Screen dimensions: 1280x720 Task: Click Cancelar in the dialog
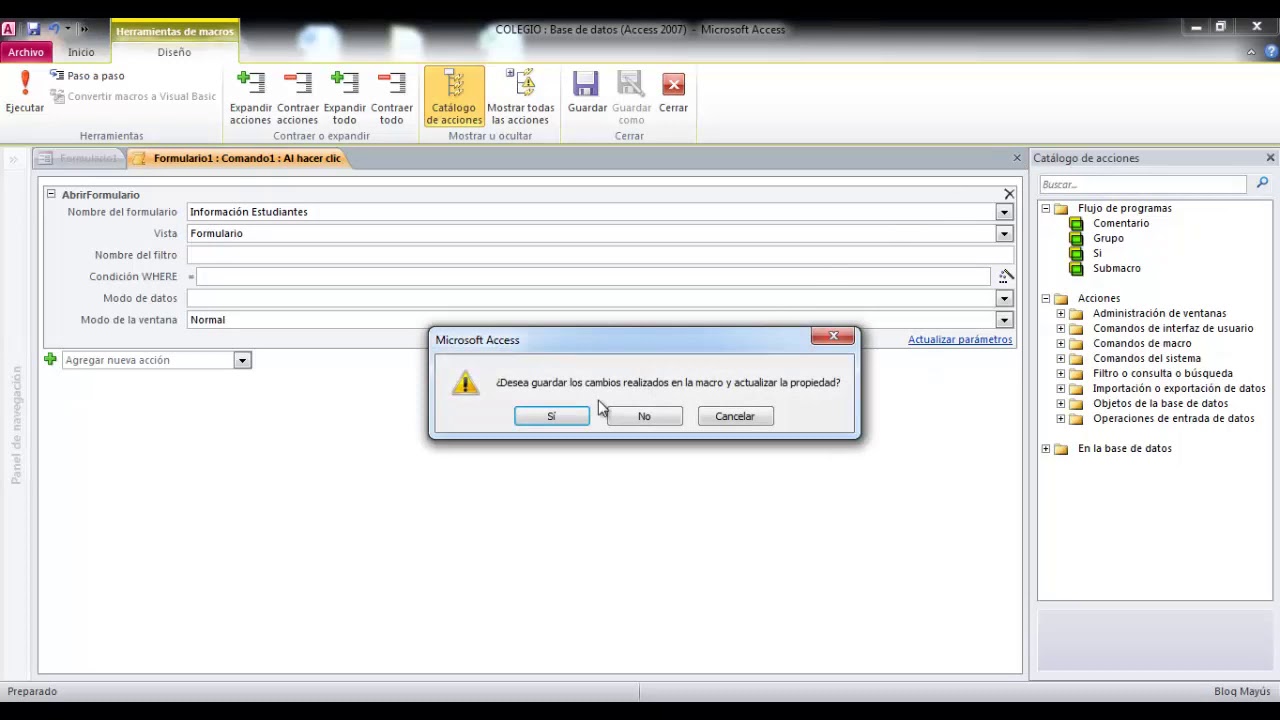coord(735,416)
